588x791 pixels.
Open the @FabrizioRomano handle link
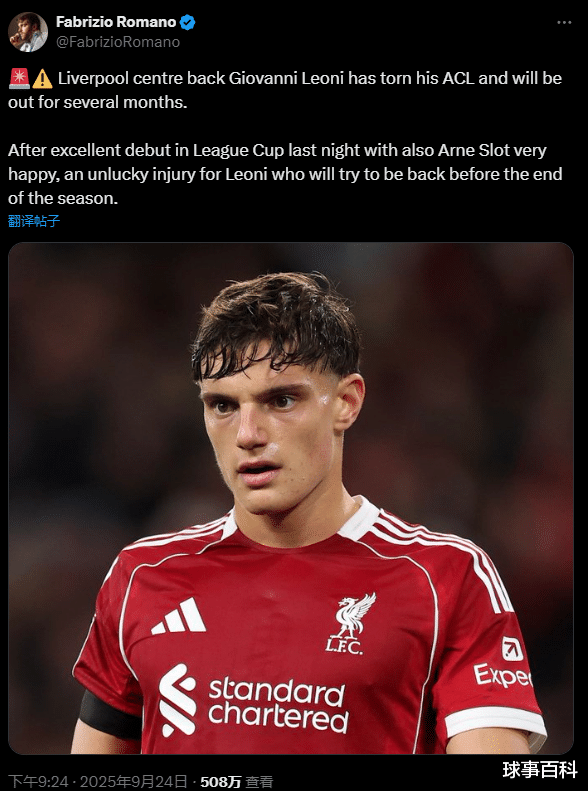pyautogui.click(x=118, y=42)
